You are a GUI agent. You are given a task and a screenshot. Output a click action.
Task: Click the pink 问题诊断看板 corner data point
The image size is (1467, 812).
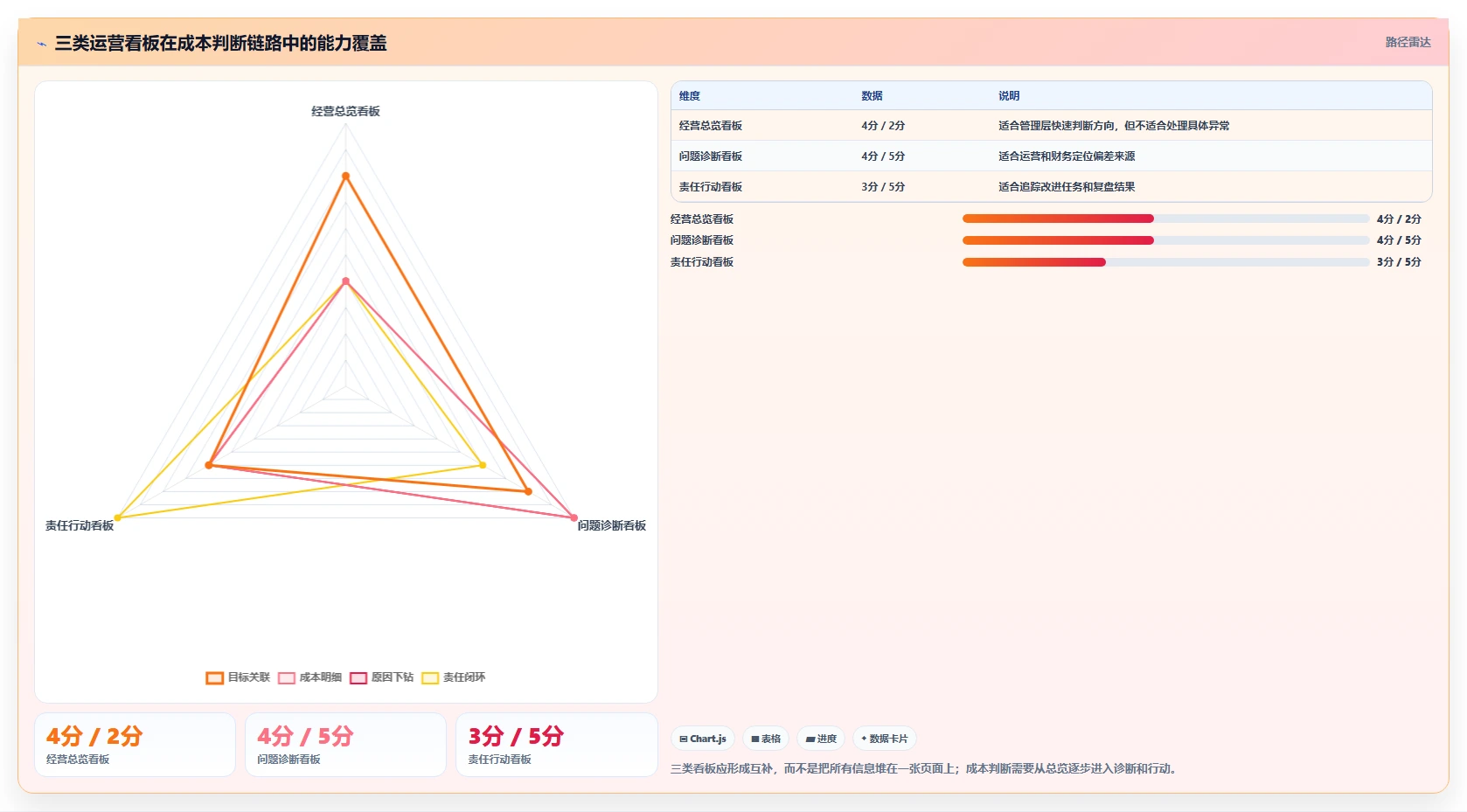[x=574, y=517]
